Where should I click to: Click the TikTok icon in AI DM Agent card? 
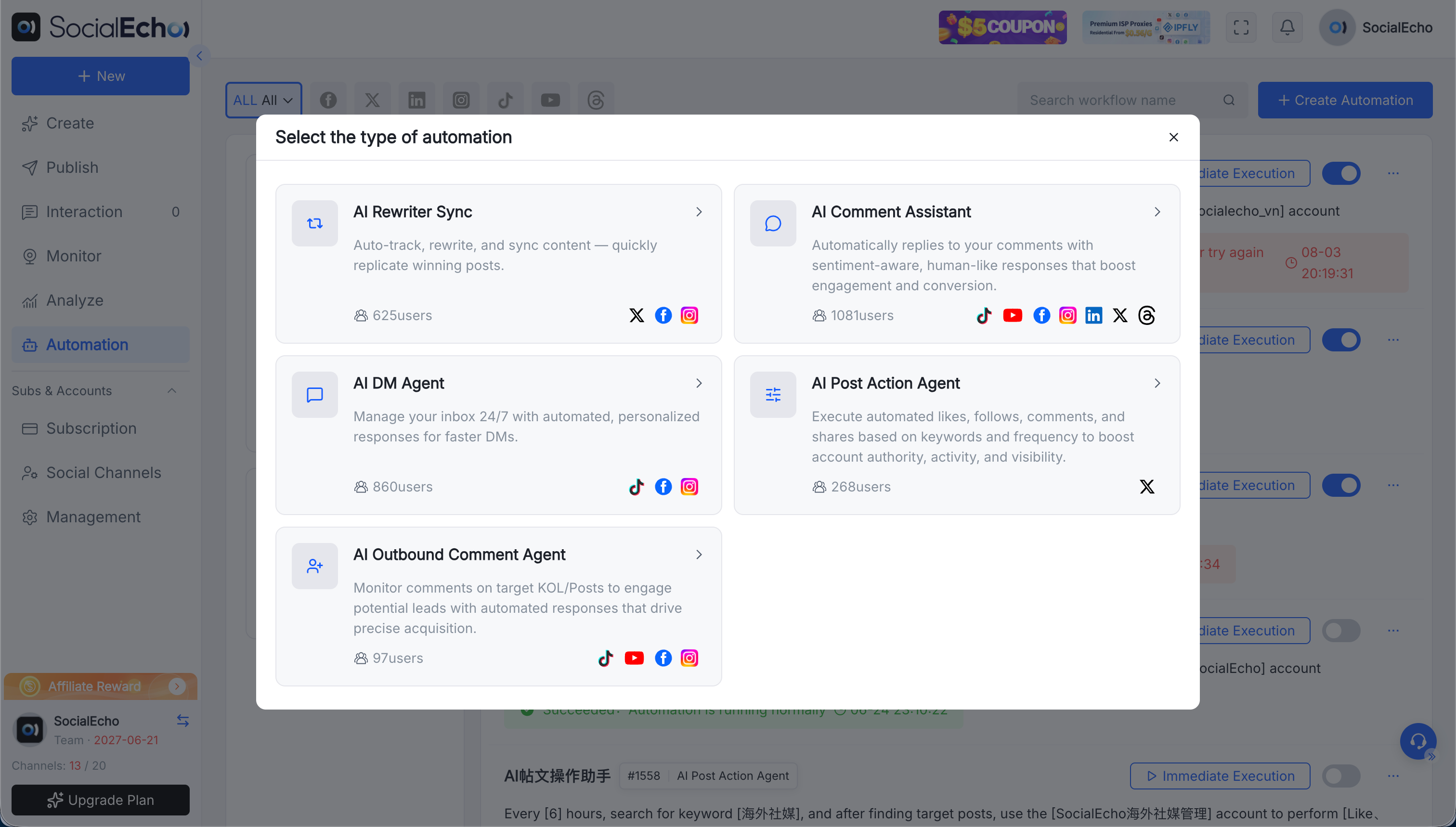coord(636,487)
